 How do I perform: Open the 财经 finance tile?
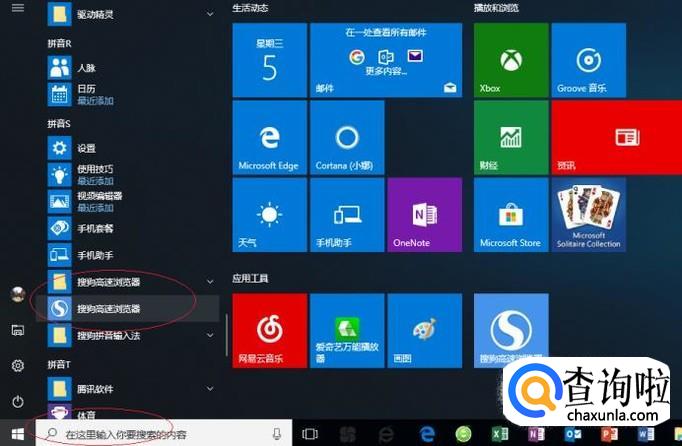(x=511, y=137)
